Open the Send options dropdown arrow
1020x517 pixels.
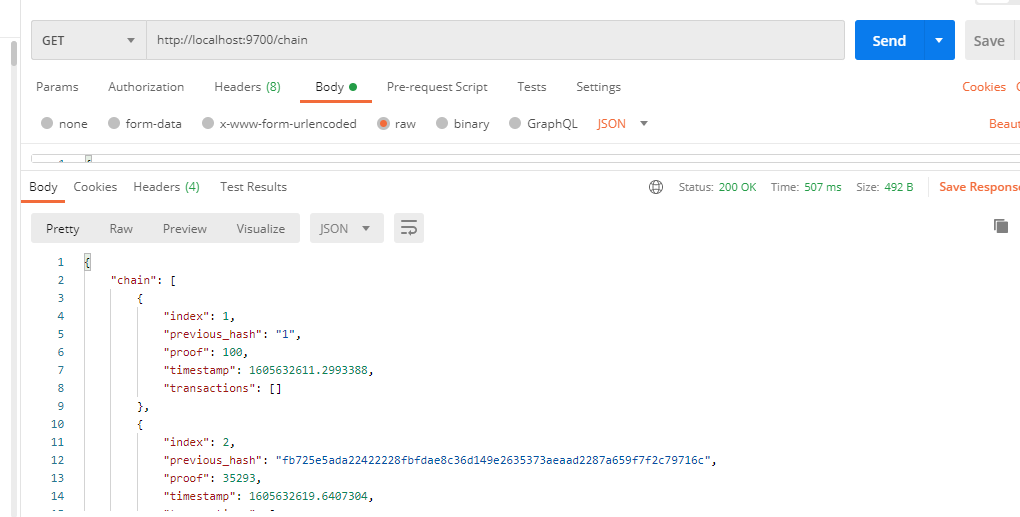(x=939, y=40)
